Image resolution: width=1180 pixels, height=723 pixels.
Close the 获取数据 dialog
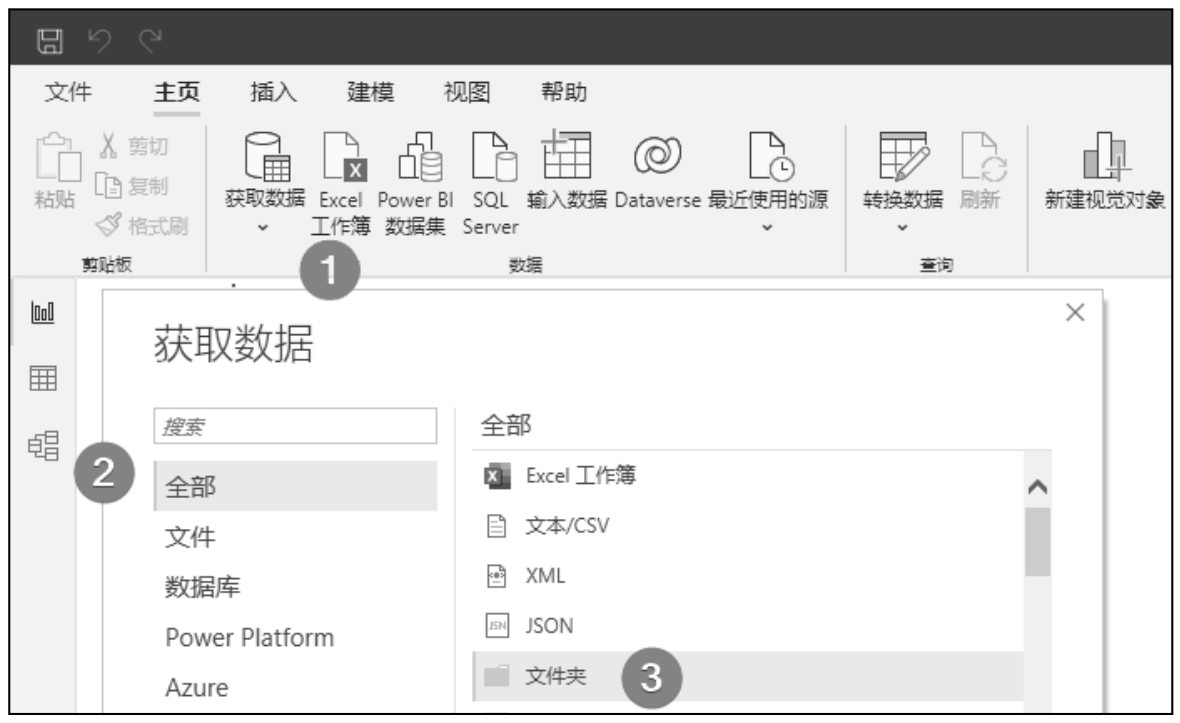(x=1075, y=312)
